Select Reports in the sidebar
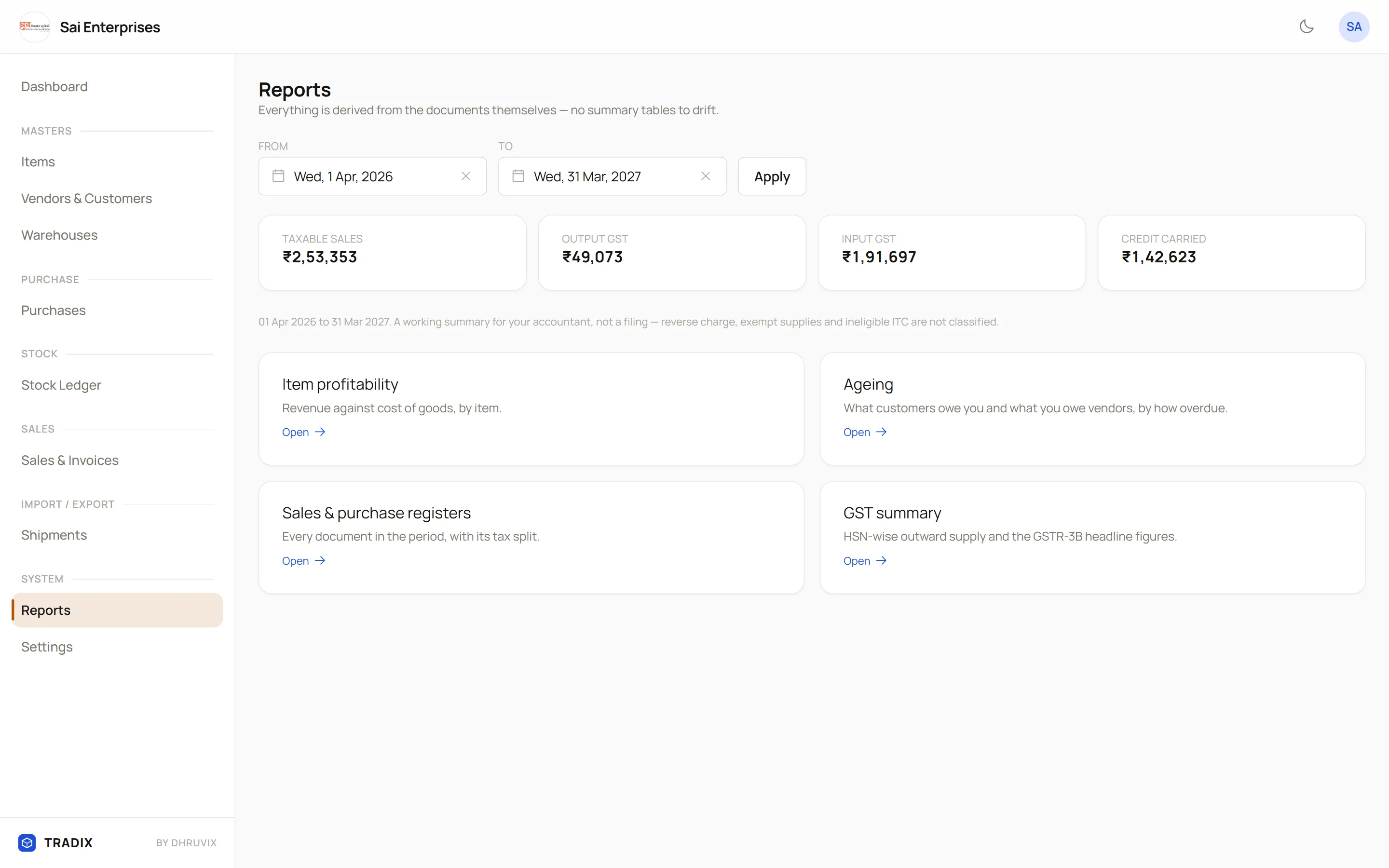The image size is (1389, 868). [x=117, y=610]
